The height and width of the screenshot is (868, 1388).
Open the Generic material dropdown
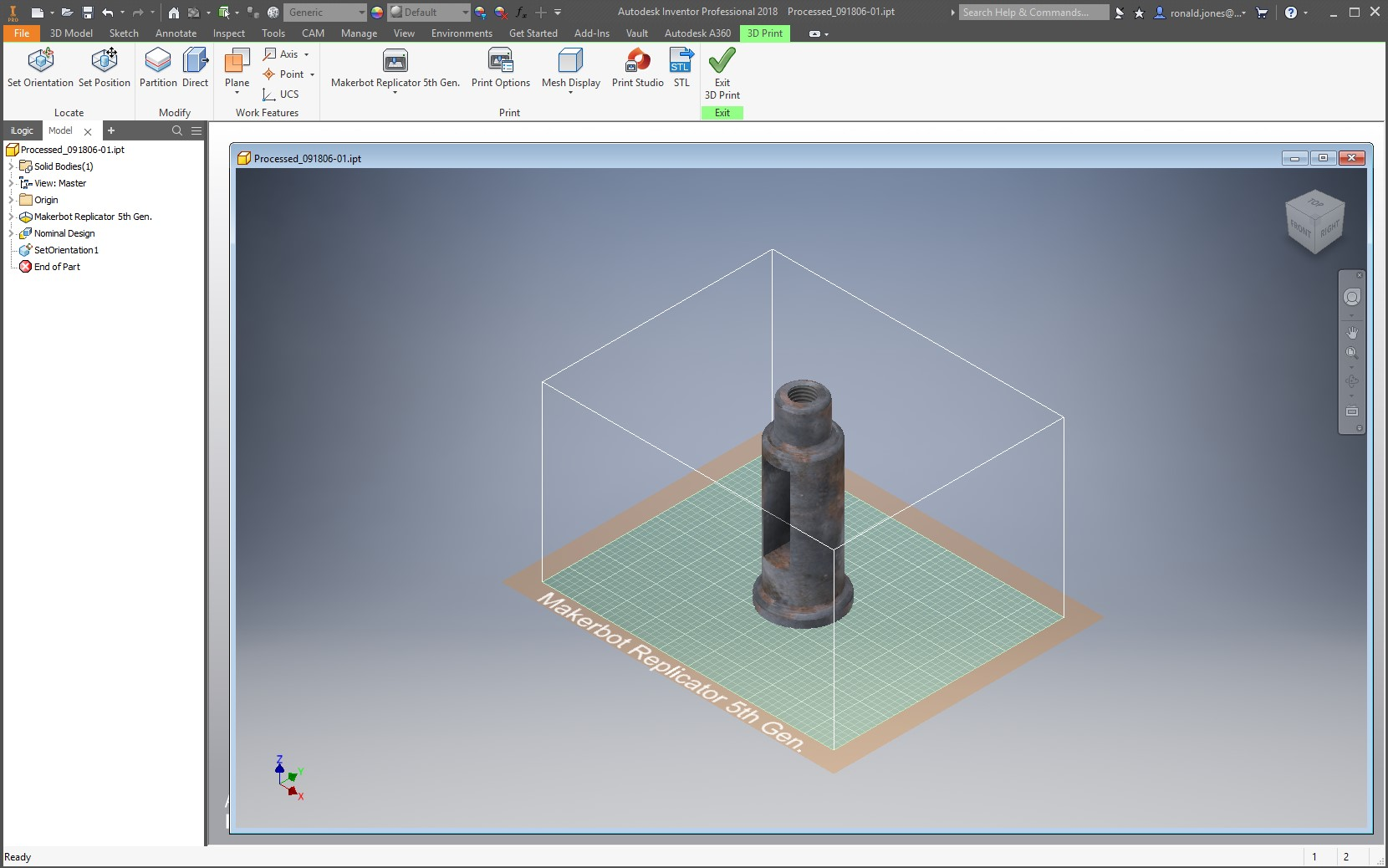click(325, 13)
